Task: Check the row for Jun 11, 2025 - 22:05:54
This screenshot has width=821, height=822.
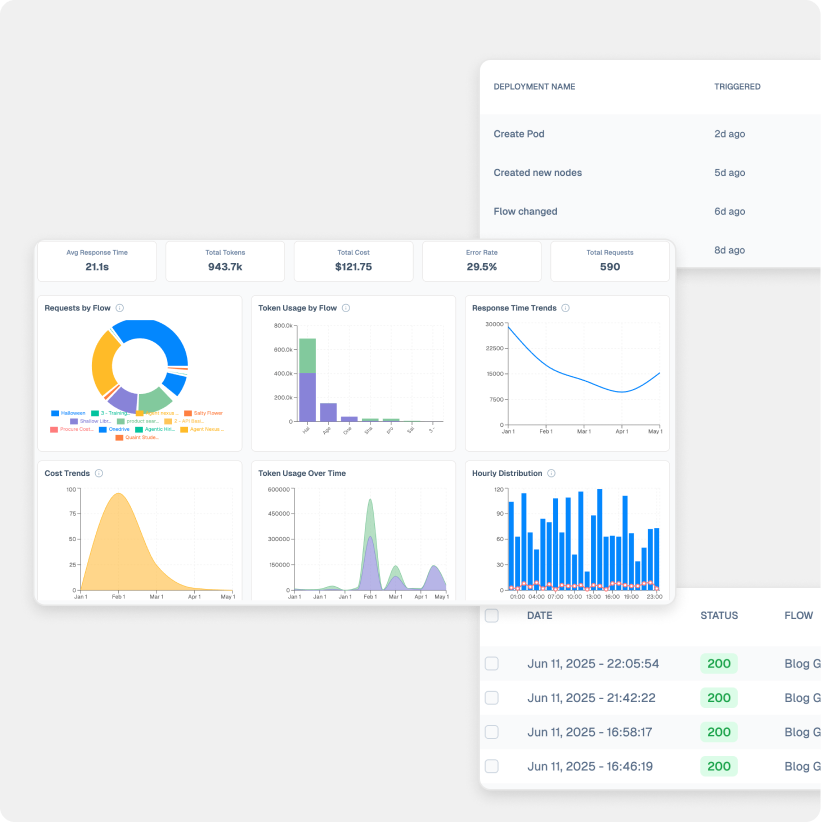Action: (x=492, y=664)
